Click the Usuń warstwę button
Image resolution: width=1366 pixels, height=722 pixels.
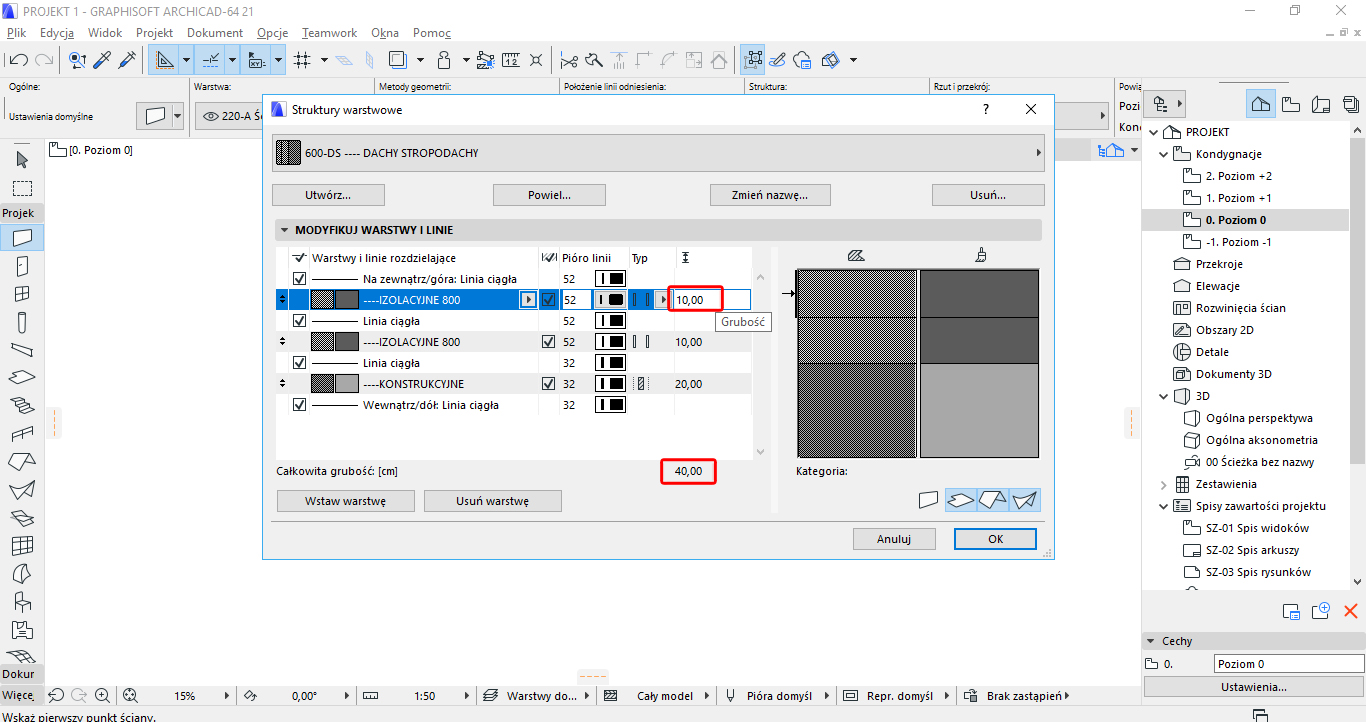point(493,501)
